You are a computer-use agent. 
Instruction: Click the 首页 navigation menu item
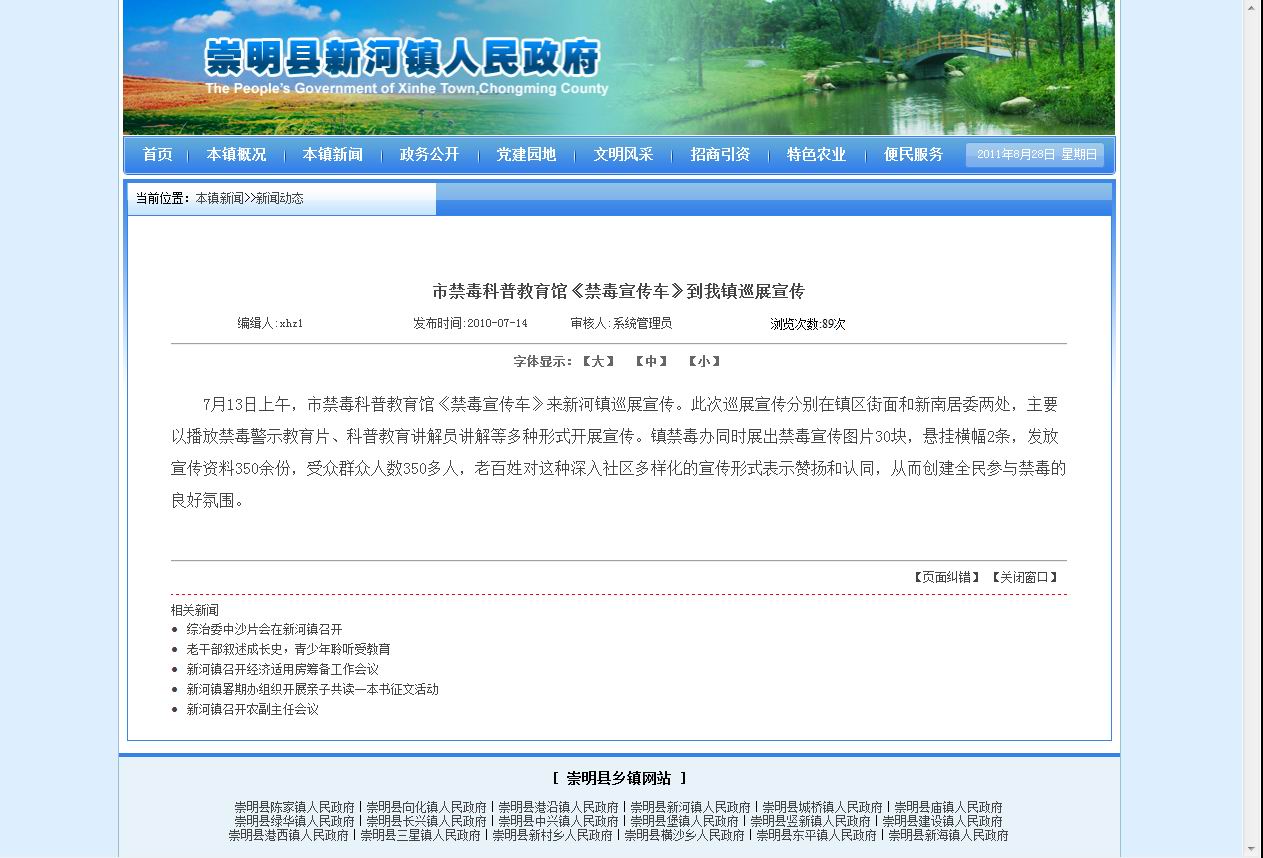point(157,155)
